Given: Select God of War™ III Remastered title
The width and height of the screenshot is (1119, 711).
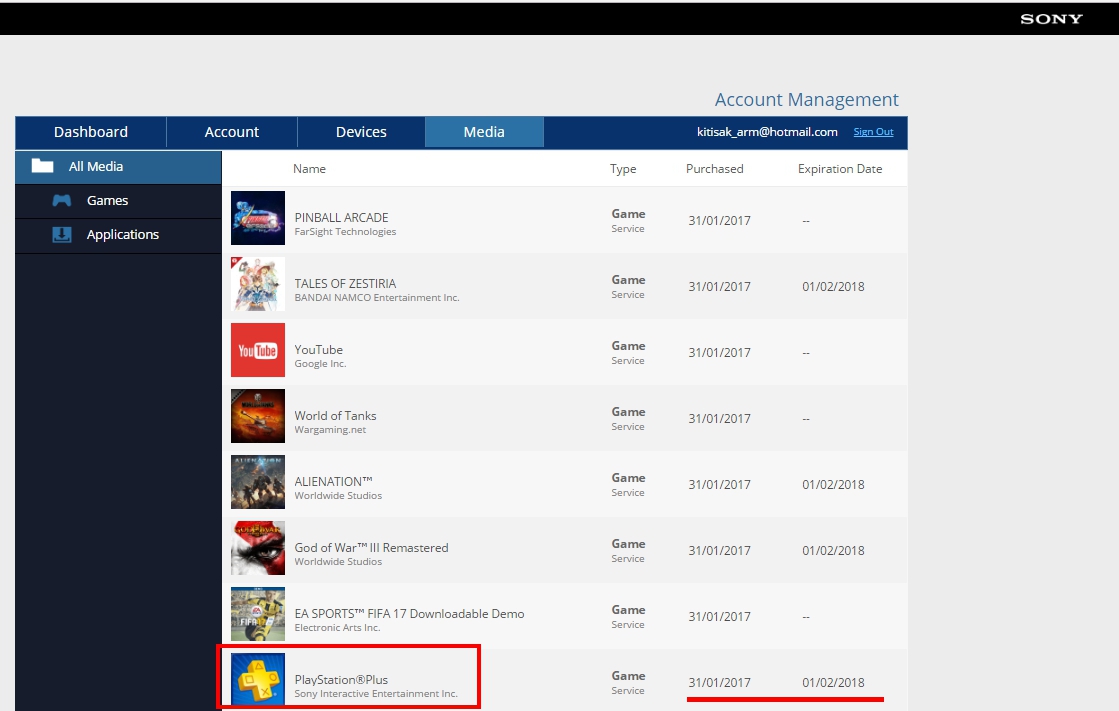Looking at the screenshot, I should tap(371, 548).
